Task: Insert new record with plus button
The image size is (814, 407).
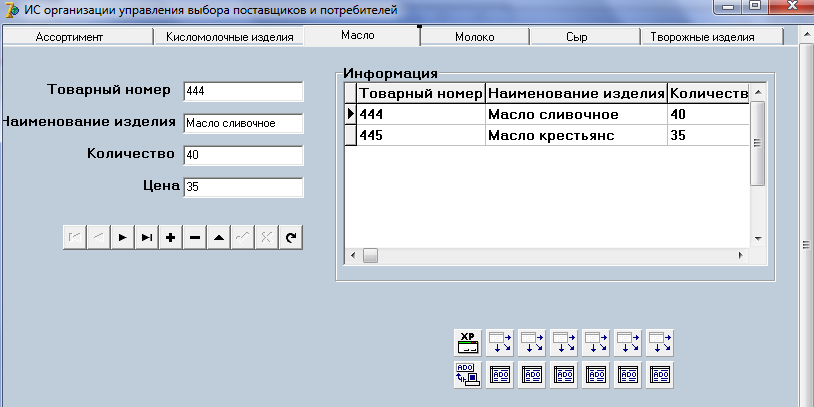Action: [171, 237]
